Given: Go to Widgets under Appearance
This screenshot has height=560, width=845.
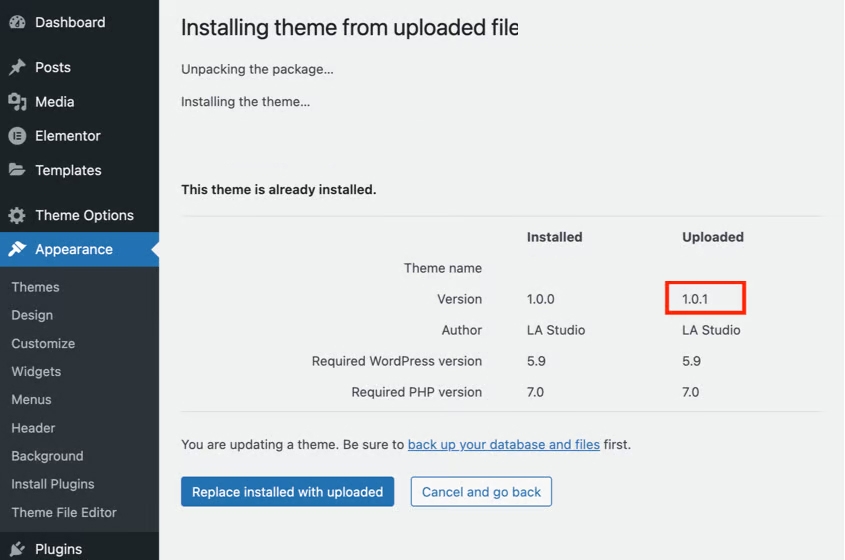Looking at the screenshot, I should tap(36, 371).
